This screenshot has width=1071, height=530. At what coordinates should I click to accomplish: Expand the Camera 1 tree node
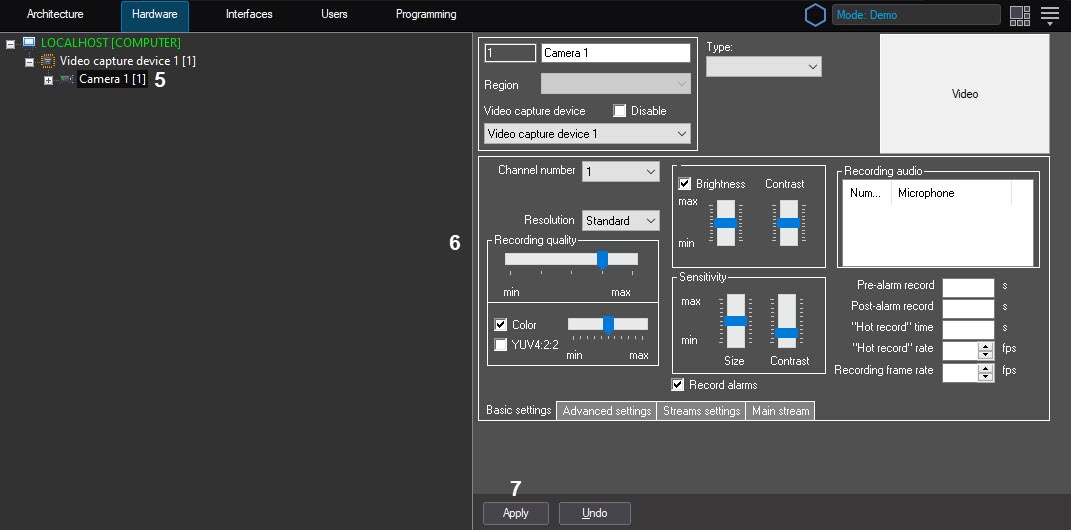point(48,80)
